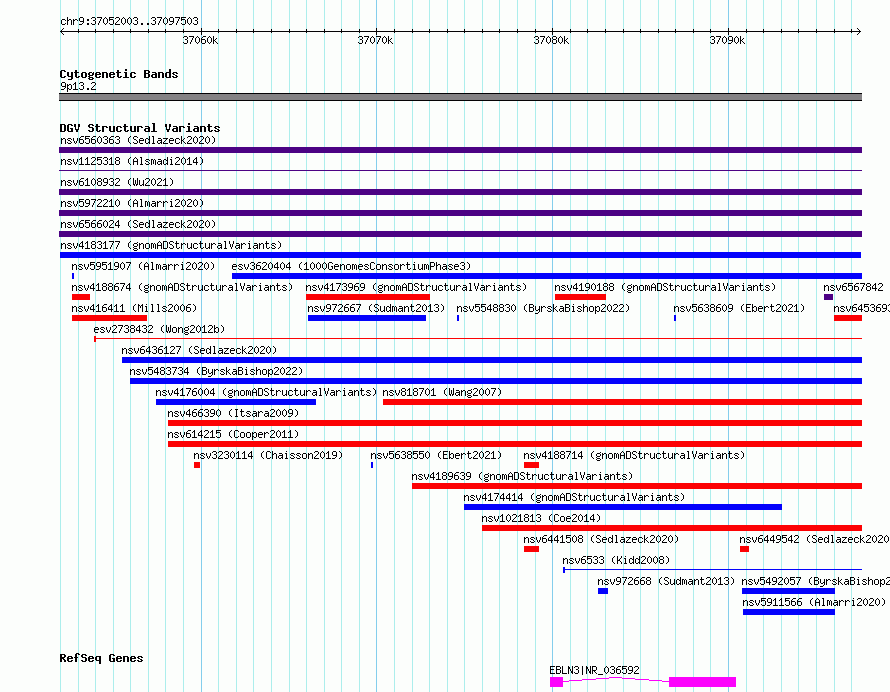Click the 37070k ruler tick label
The width and height of the screenshot is (890, 692).
point(375,40)
